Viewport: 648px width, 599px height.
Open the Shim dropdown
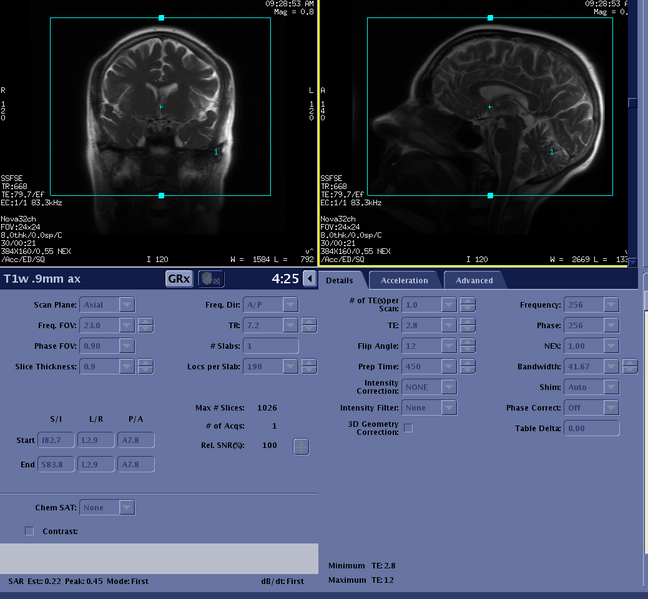pos(611,387)
